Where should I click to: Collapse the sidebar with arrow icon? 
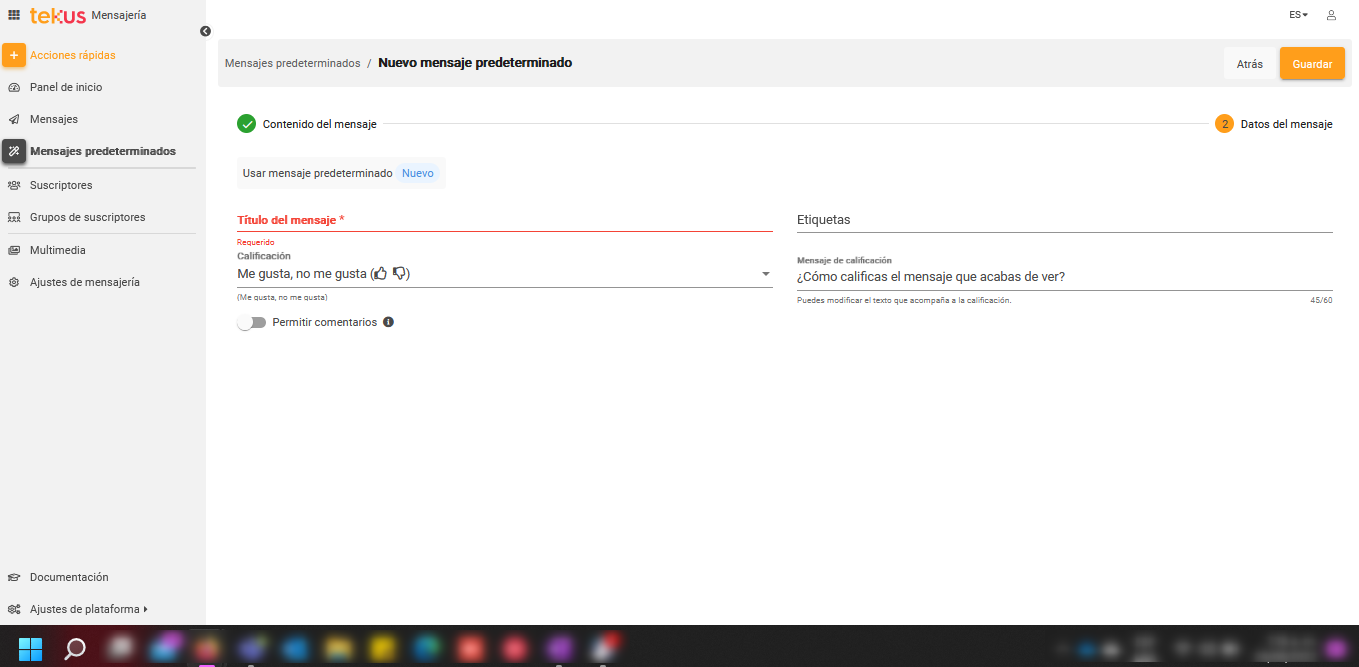205,31
